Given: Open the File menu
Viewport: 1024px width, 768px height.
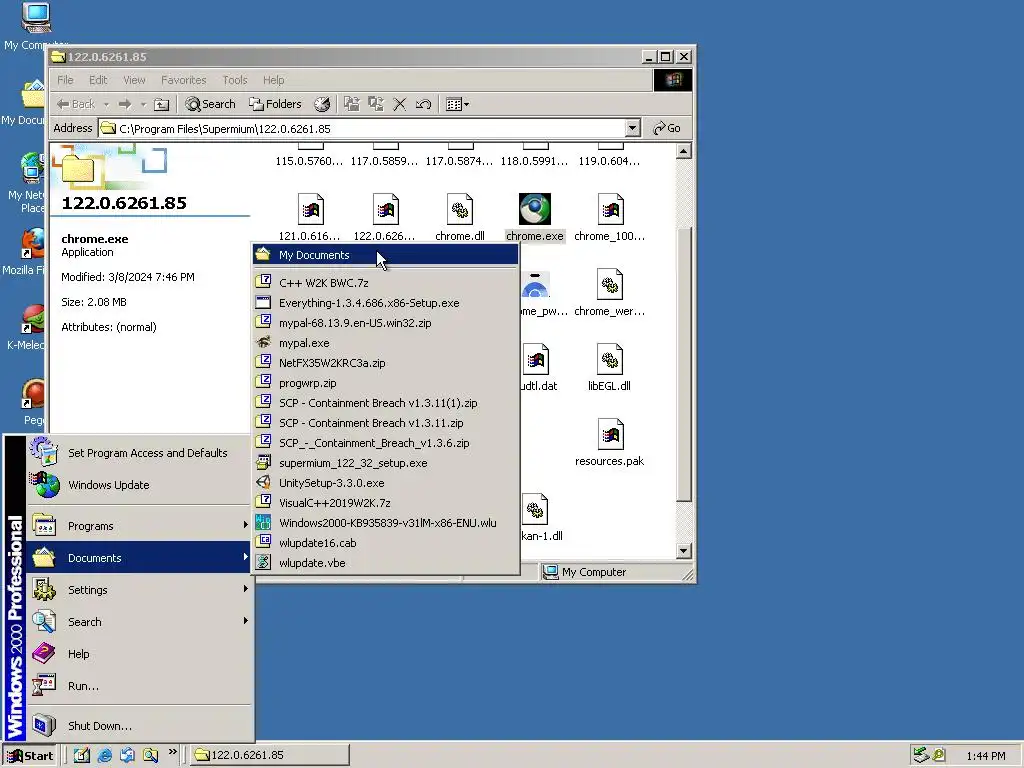Looking at the screenshot, I should pyautogui.click(x=65, y=80).
